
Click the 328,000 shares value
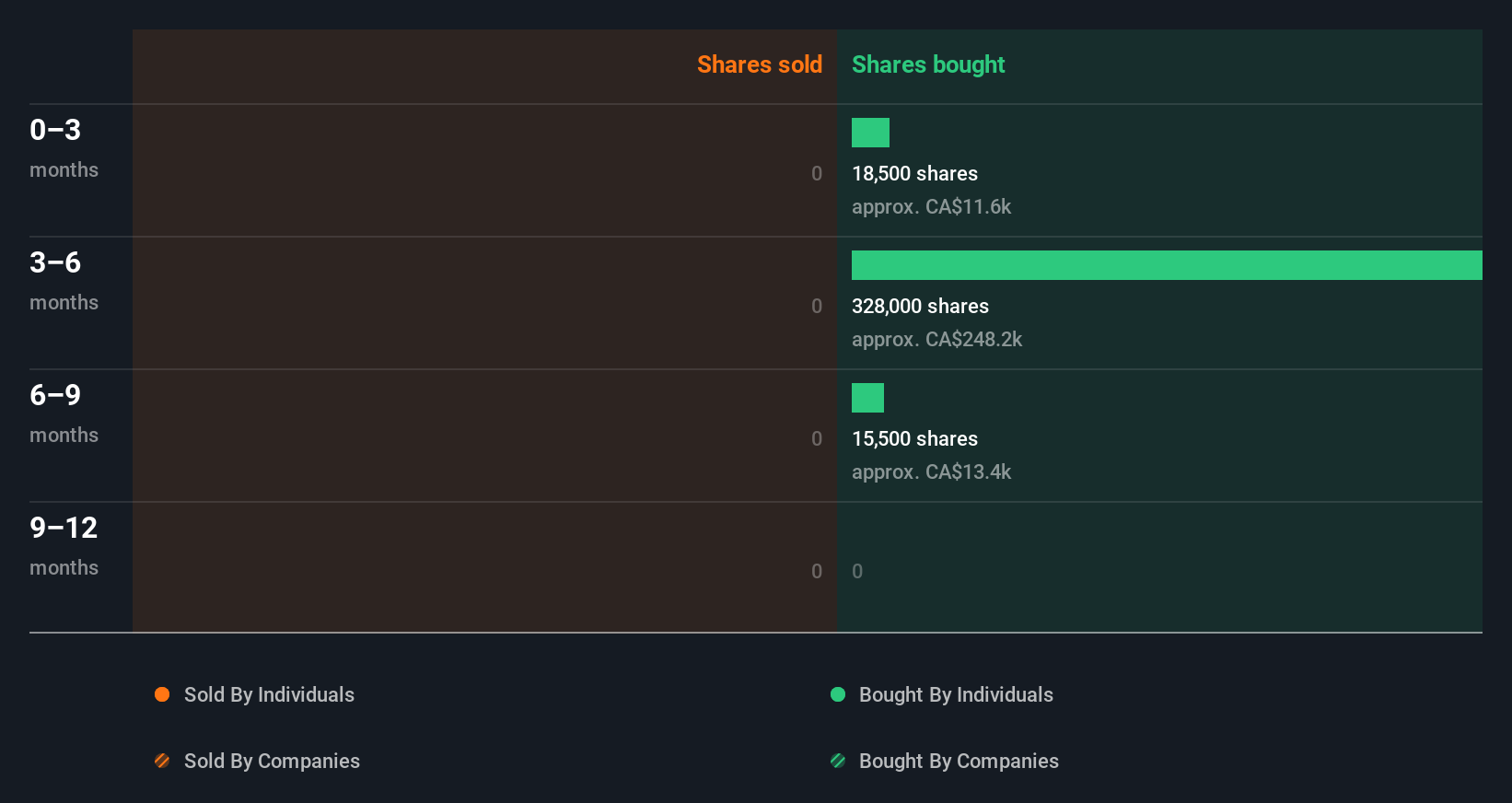[920, 306]
